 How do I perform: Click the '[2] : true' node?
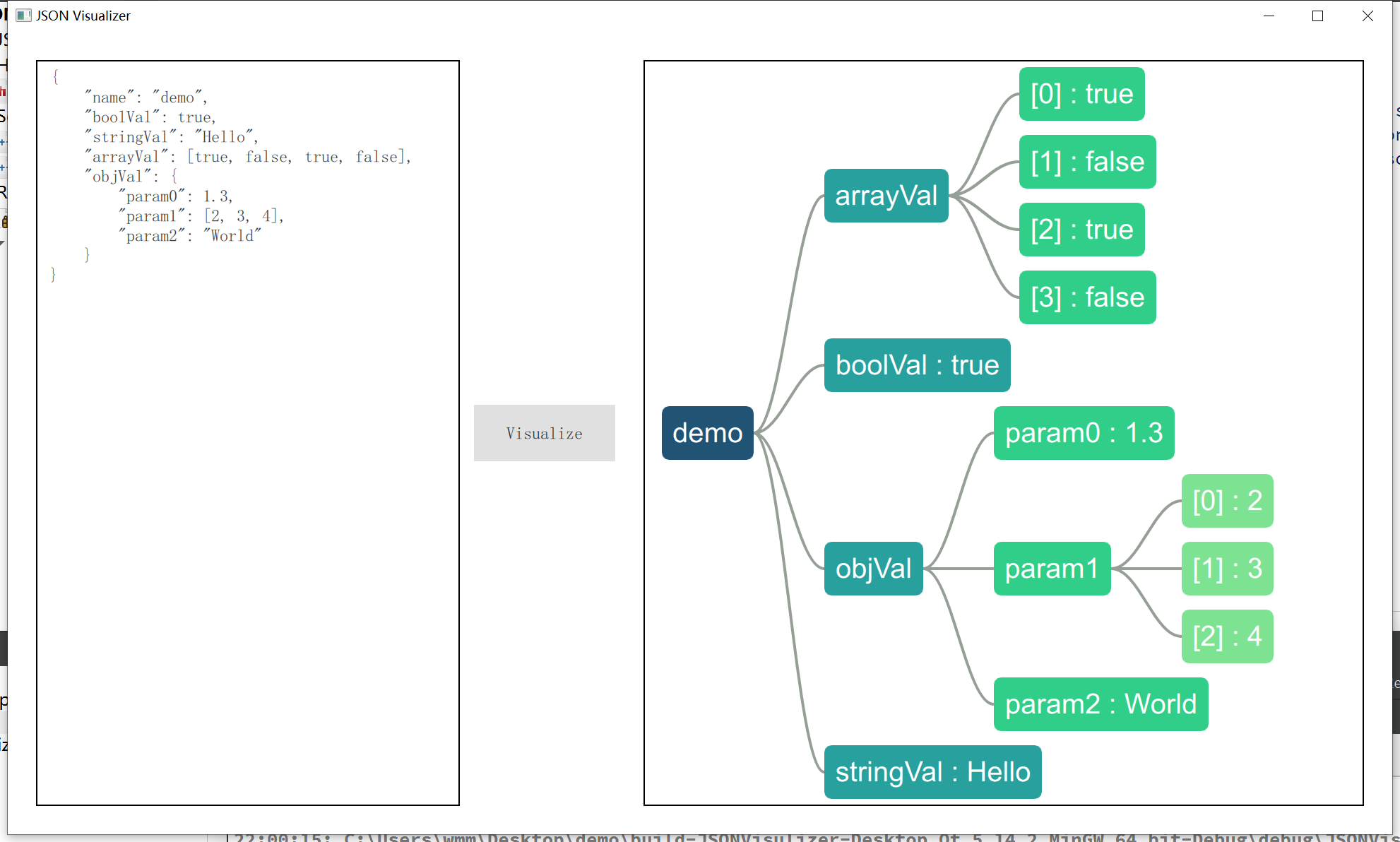click(x=1081, y=230)
